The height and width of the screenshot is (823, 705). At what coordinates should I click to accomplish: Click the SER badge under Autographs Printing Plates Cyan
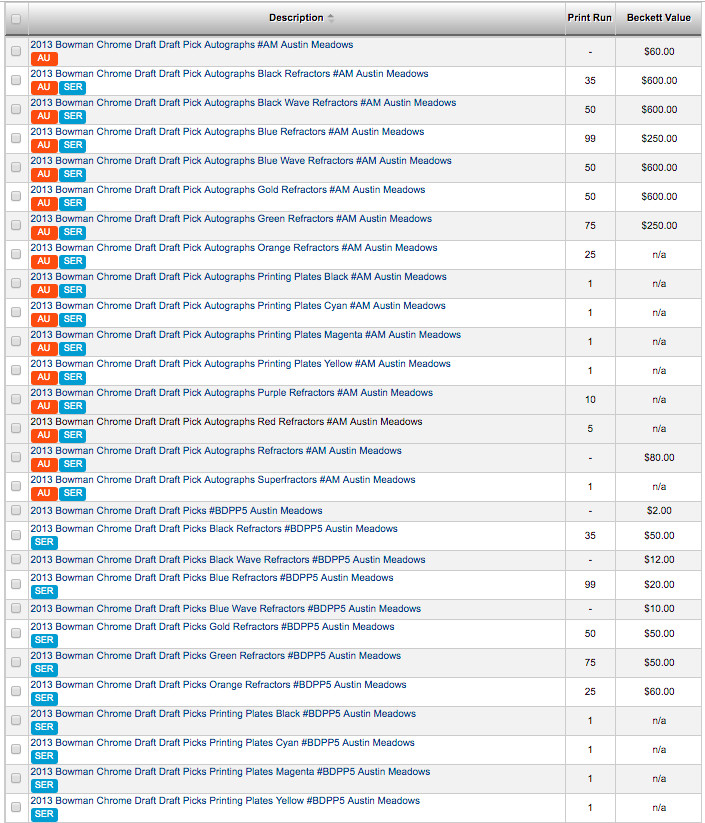(x=72, y=319)
